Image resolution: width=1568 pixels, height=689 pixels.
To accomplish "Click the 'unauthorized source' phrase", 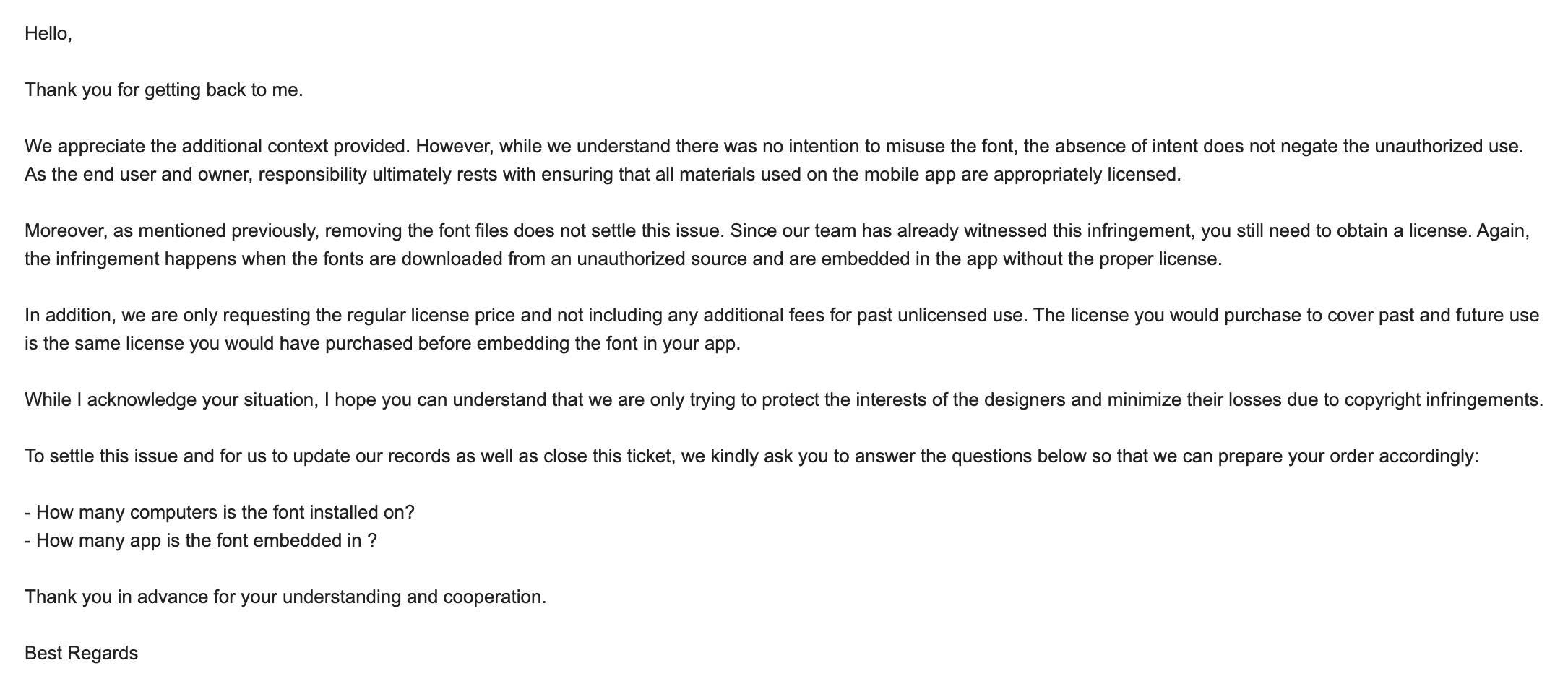I will pyautogui.click(x=661, y=259).
